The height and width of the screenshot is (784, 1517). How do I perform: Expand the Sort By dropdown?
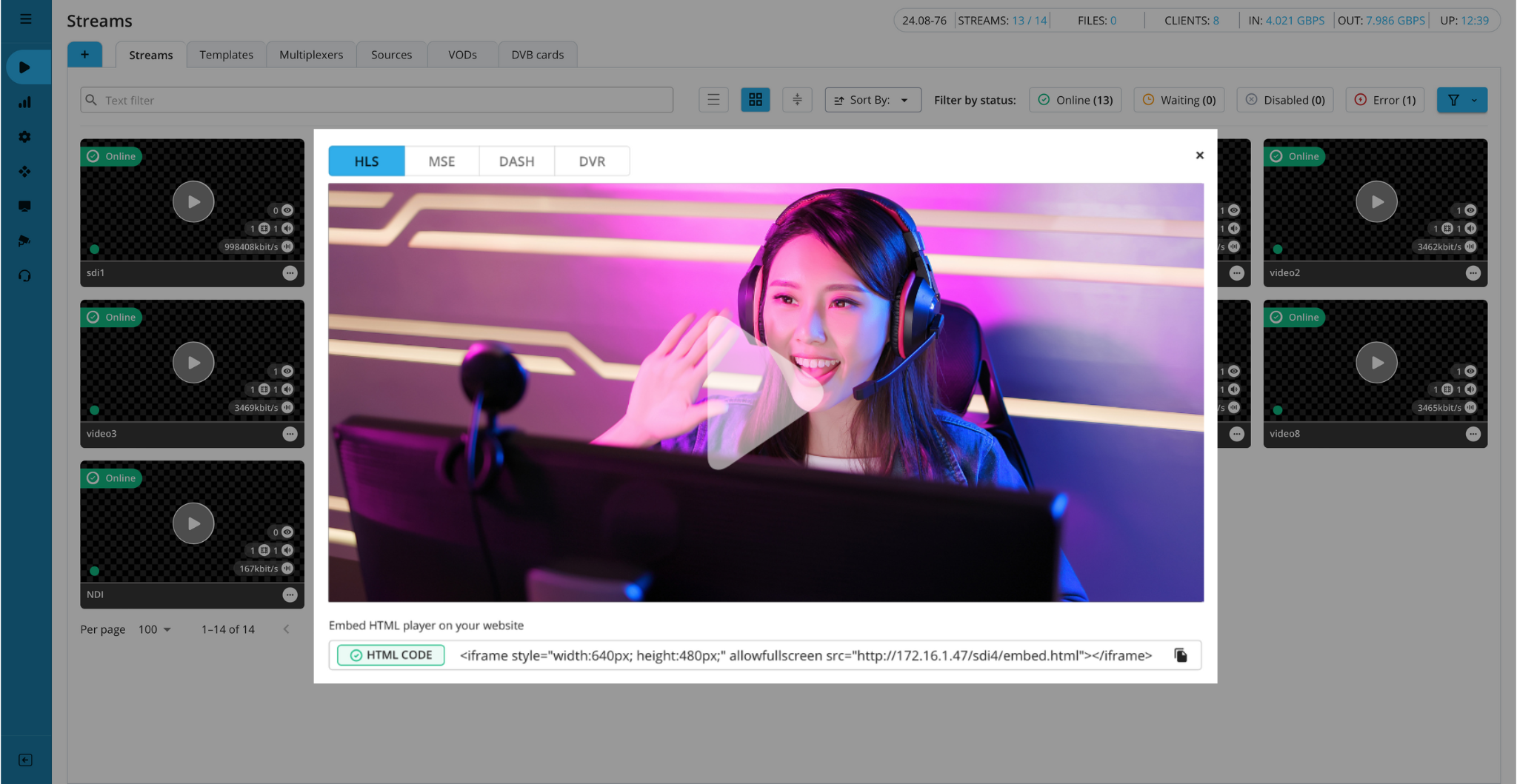tap(872, 100)
